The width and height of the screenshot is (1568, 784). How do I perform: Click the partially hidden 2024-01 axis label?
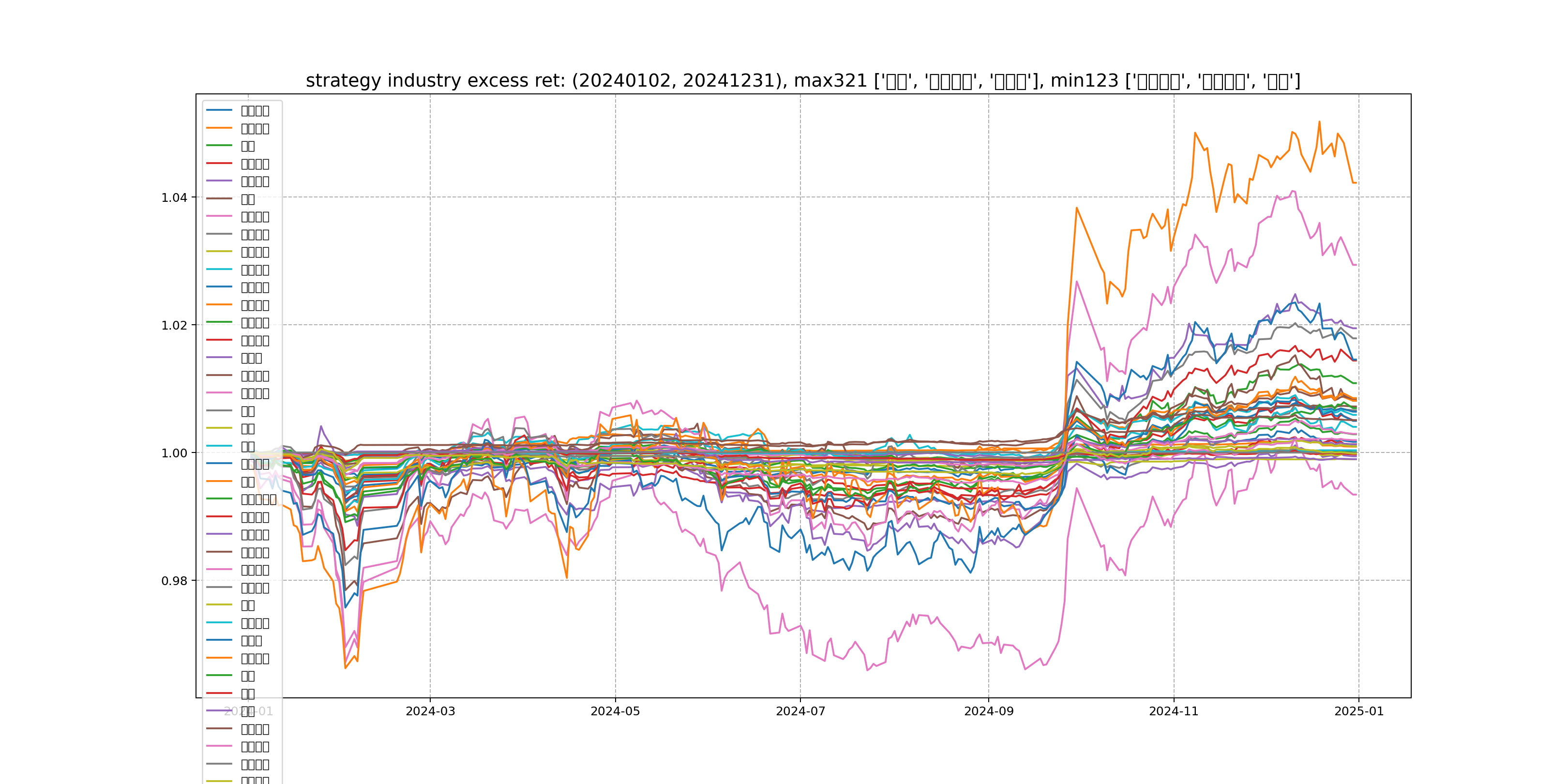point(248,711)
